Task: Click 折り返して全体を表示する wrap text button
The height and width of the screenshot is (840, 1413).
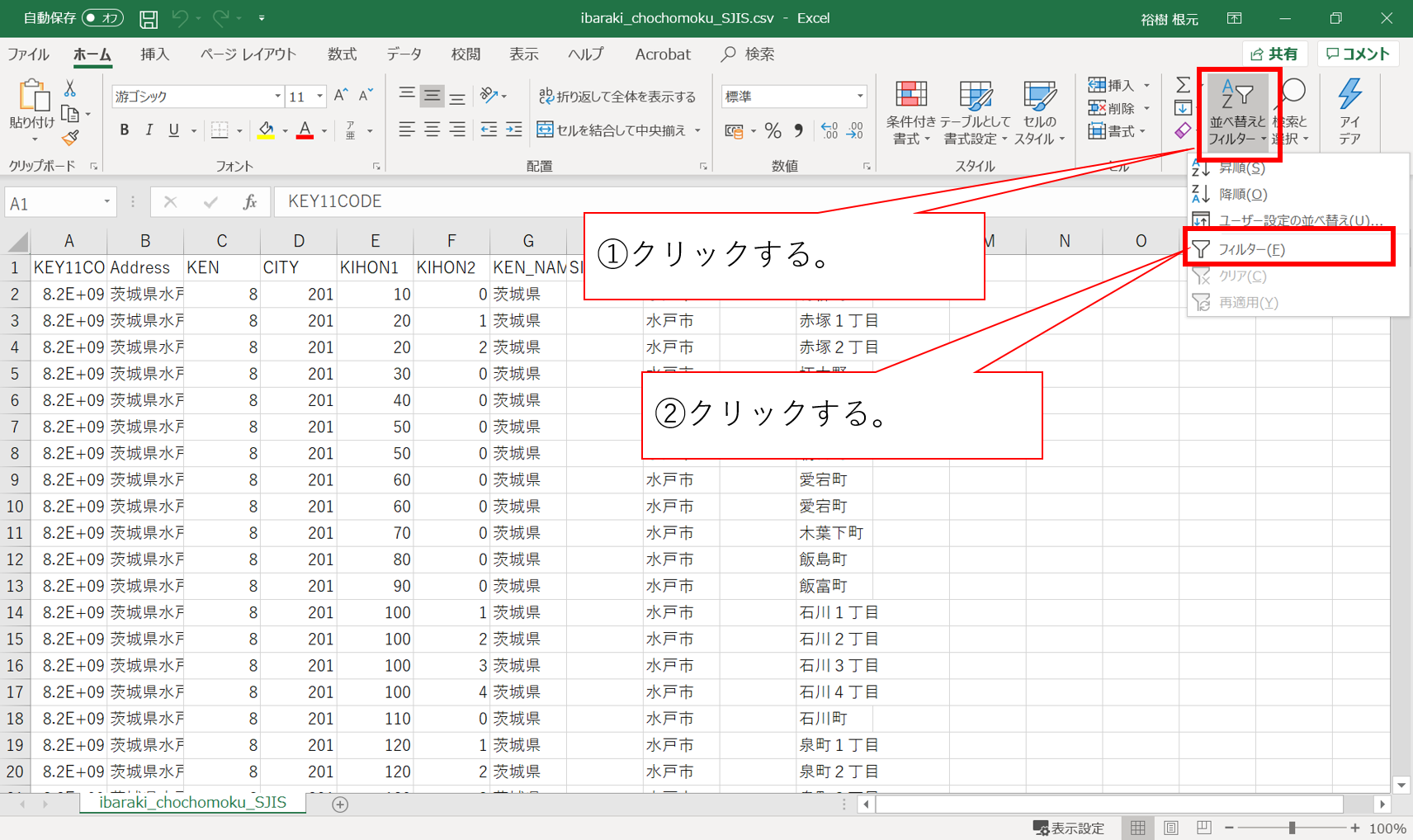Action: [617, 97]
